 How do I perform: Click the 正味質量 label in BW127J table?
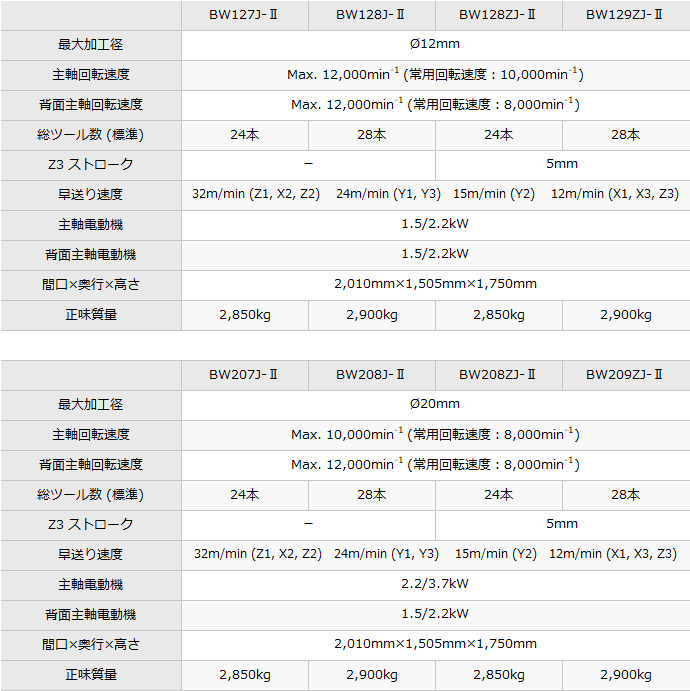91,315
